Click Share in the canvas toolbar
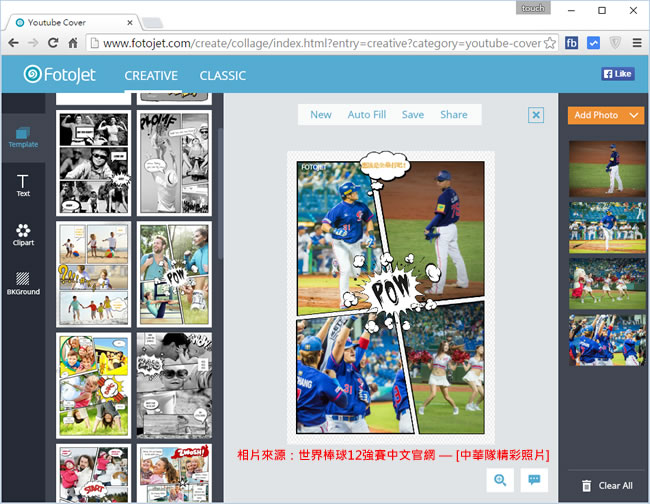The image size is (650, 504). tap(453, 115)
